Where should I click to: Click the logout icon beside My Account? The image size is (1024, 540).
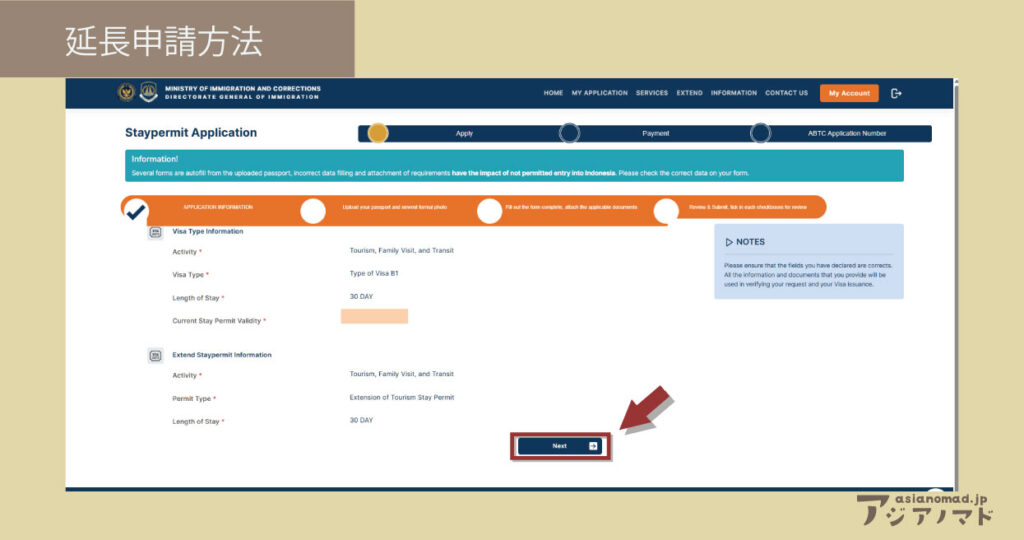(896, 93)
